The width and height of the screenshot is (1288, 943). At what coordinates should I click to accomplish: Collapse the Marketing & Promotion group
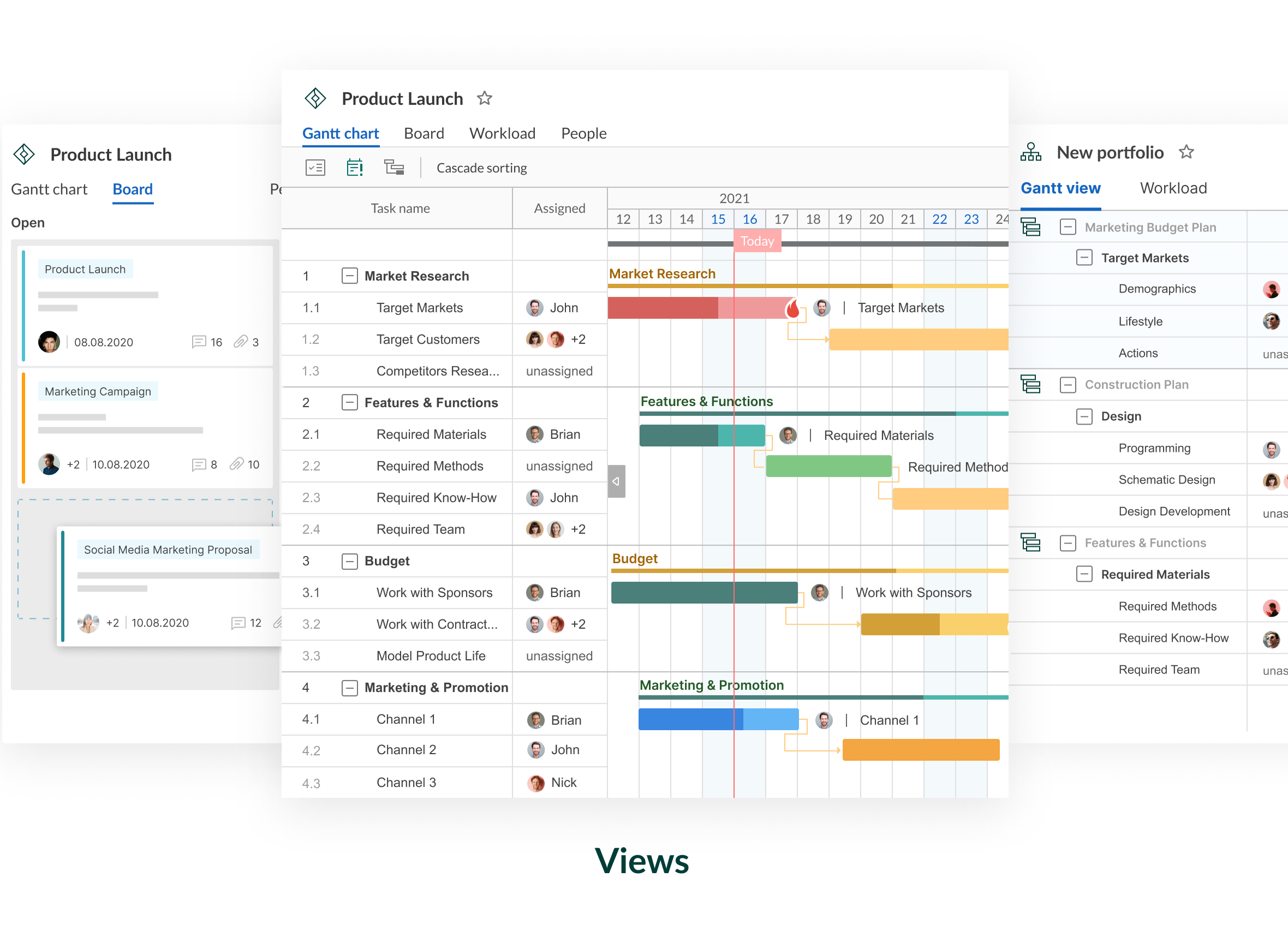tap(349, 688)
